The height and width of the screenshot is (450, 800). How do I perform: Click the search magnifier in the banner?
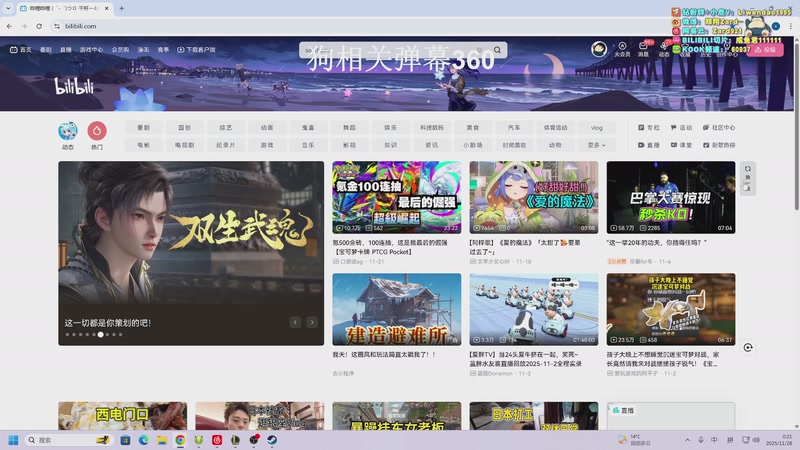pos(497,49)
